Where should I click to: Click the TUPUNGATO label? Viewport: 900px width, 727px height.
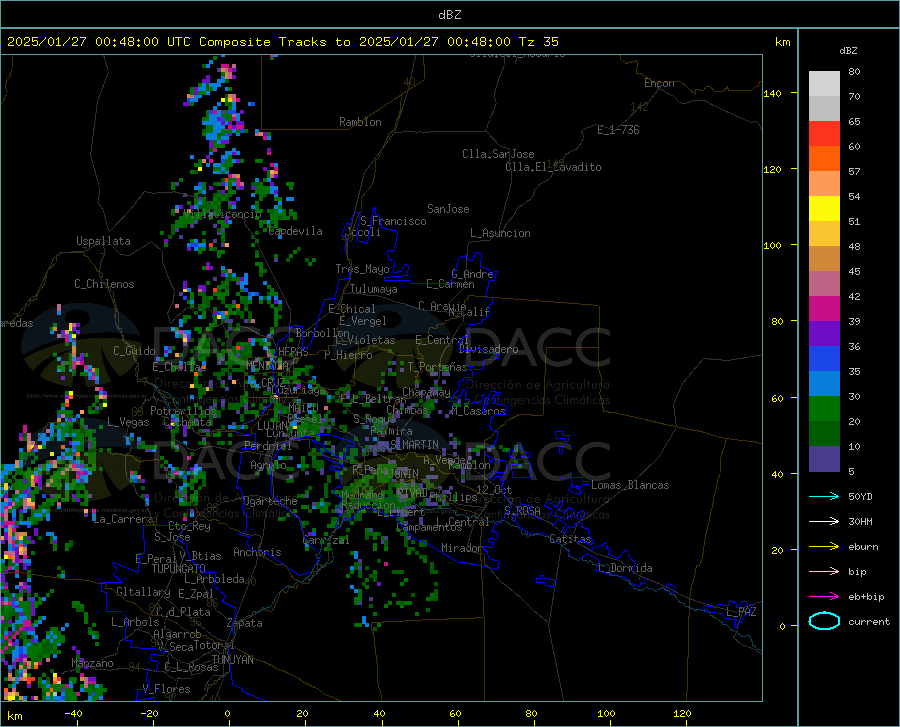[x=179, y=569]
